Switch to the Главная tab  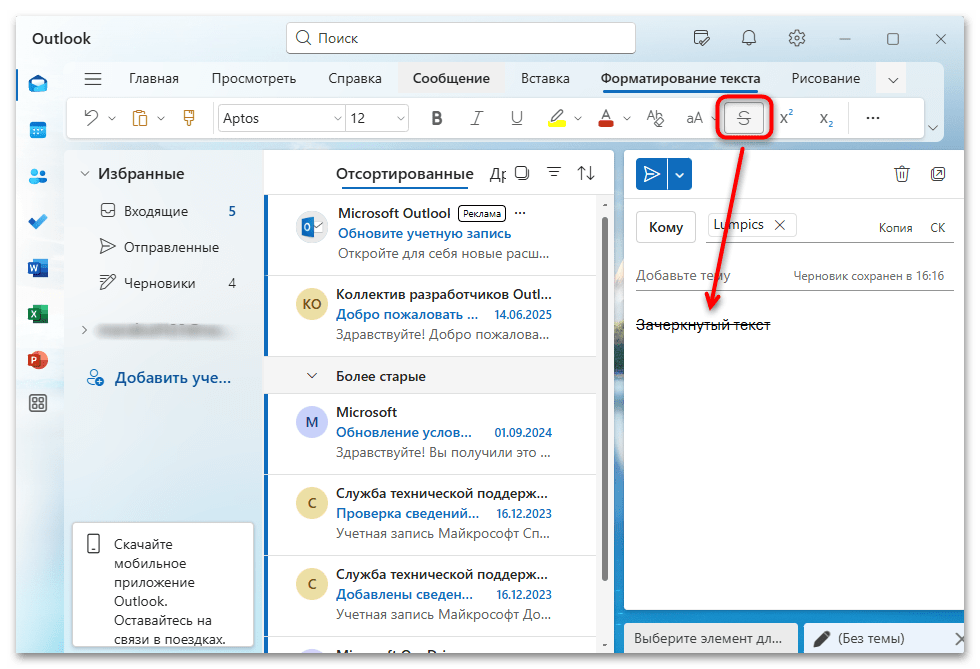pos(154,79)
